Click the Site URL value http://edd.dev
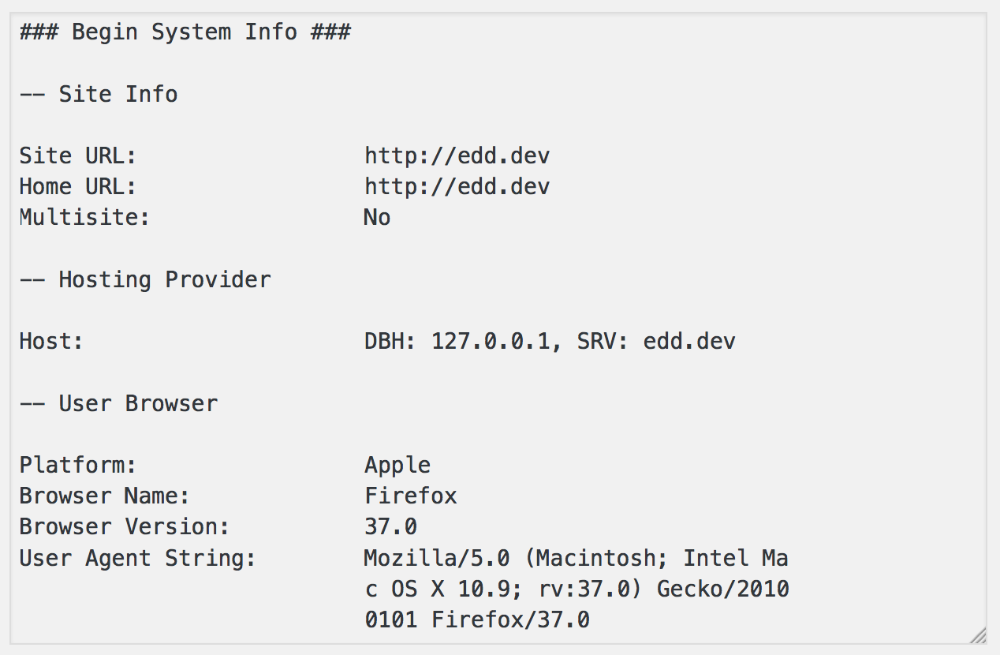1000x655 pixels. pyautogui.click(x=457, y=156)
